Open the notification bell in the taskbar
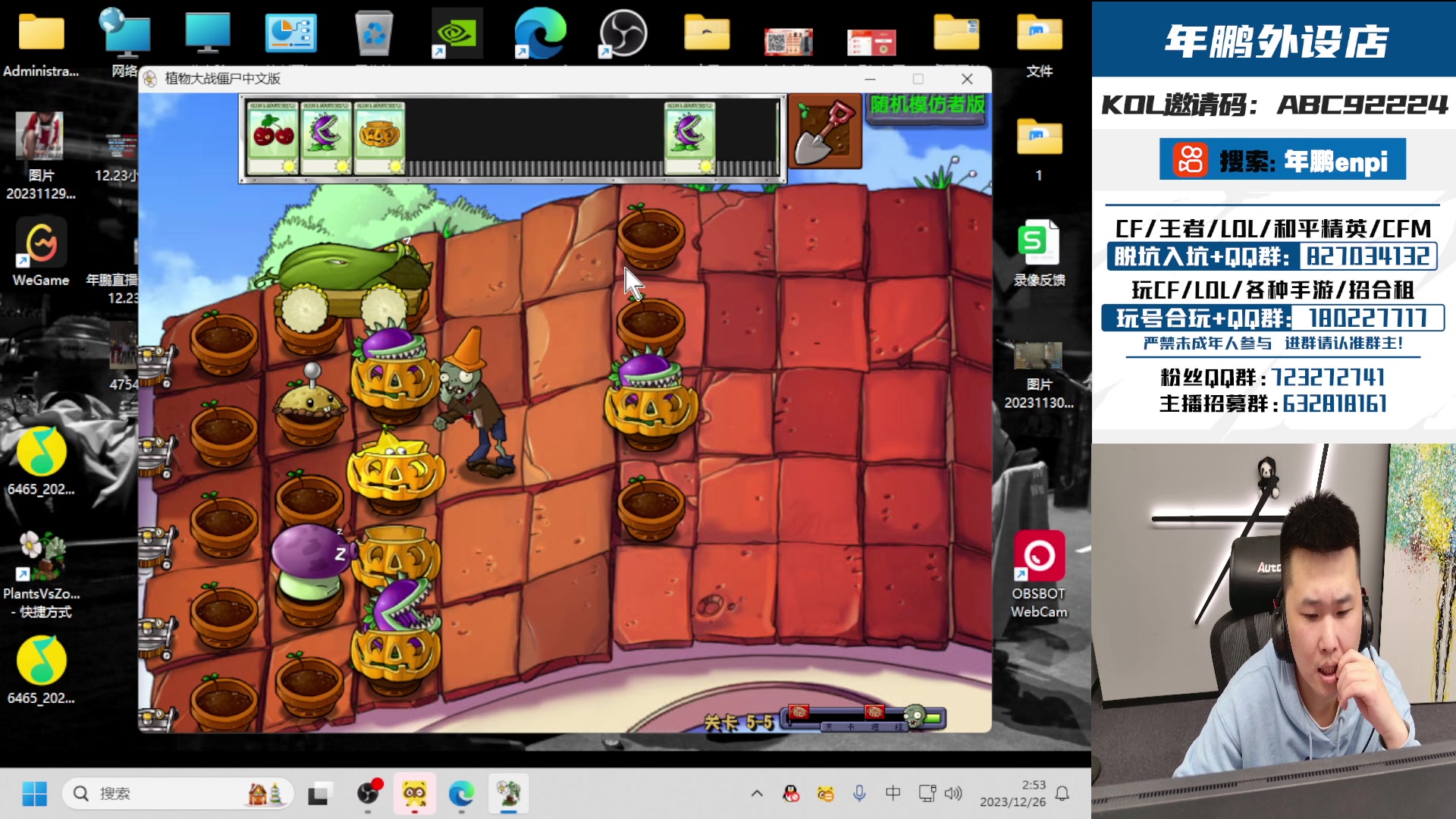 (x=1062, y=793)
